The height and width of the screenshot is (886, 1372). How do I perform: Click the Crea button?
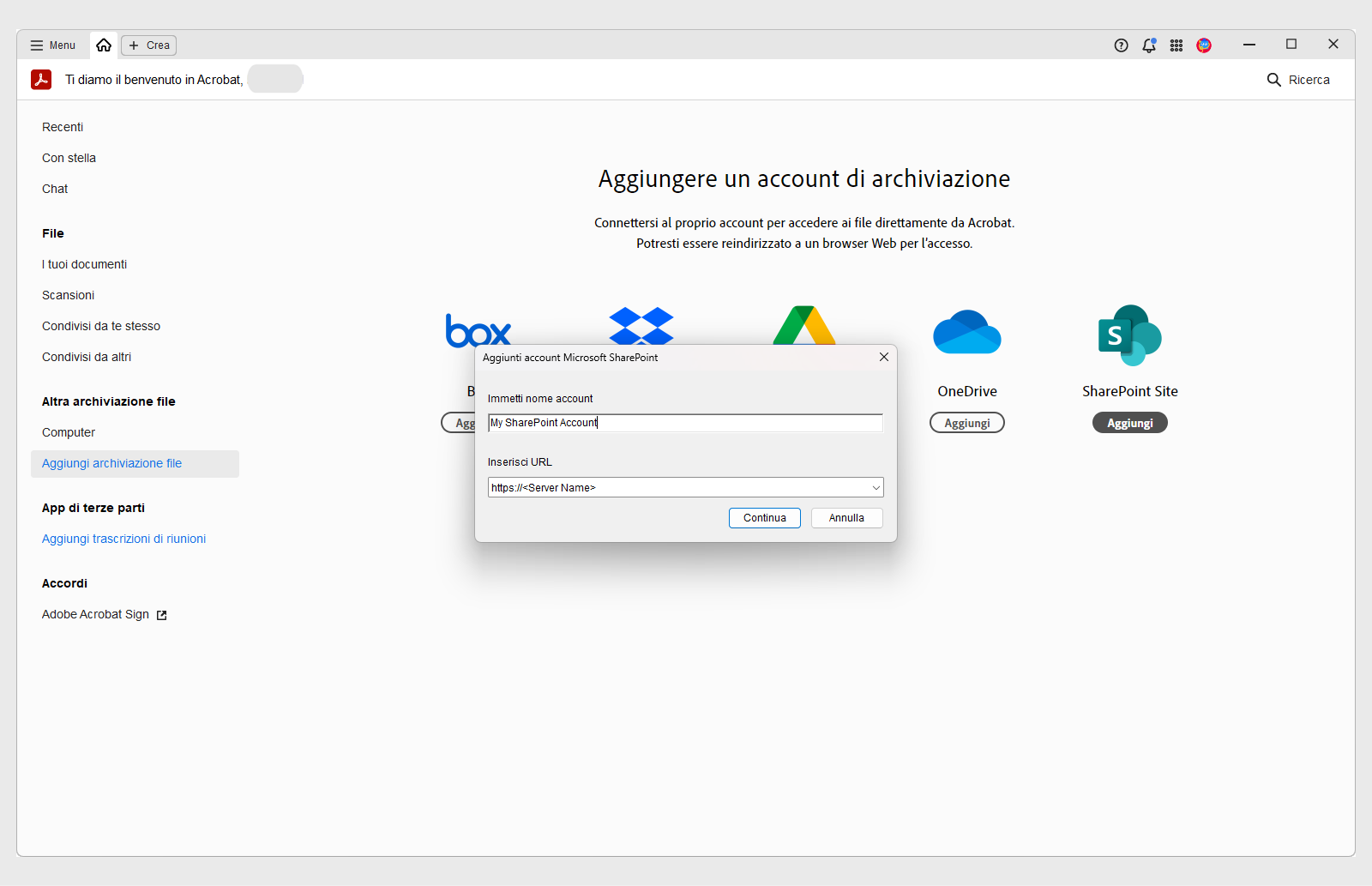pyautogui.click(x=147, y=45)
